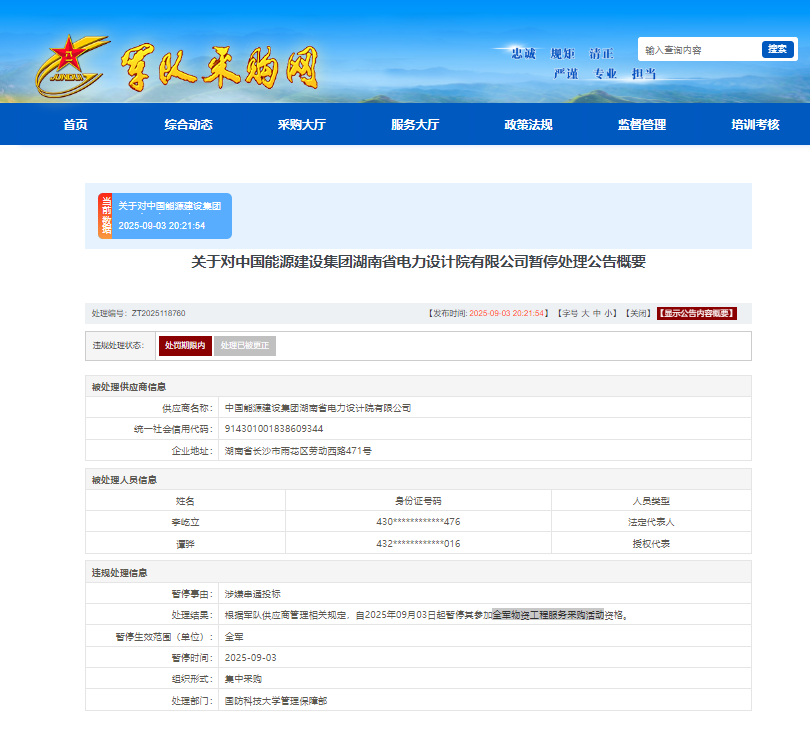Select 服务大厅 from the navigation bar
The image size is (810, 741).
tap(415, 125)
